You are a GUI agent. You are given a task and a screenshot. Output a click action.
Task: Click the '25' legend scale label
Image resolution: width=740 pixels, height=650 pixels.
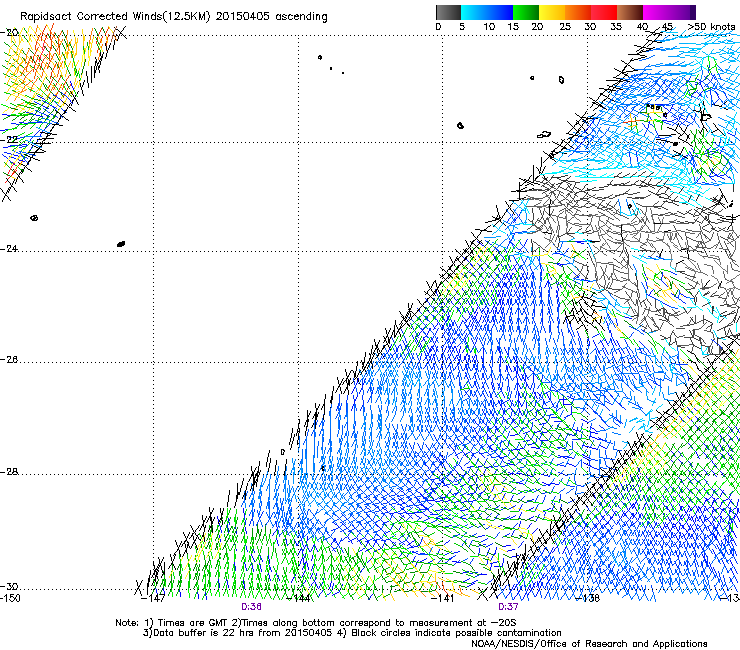[565, 27]
